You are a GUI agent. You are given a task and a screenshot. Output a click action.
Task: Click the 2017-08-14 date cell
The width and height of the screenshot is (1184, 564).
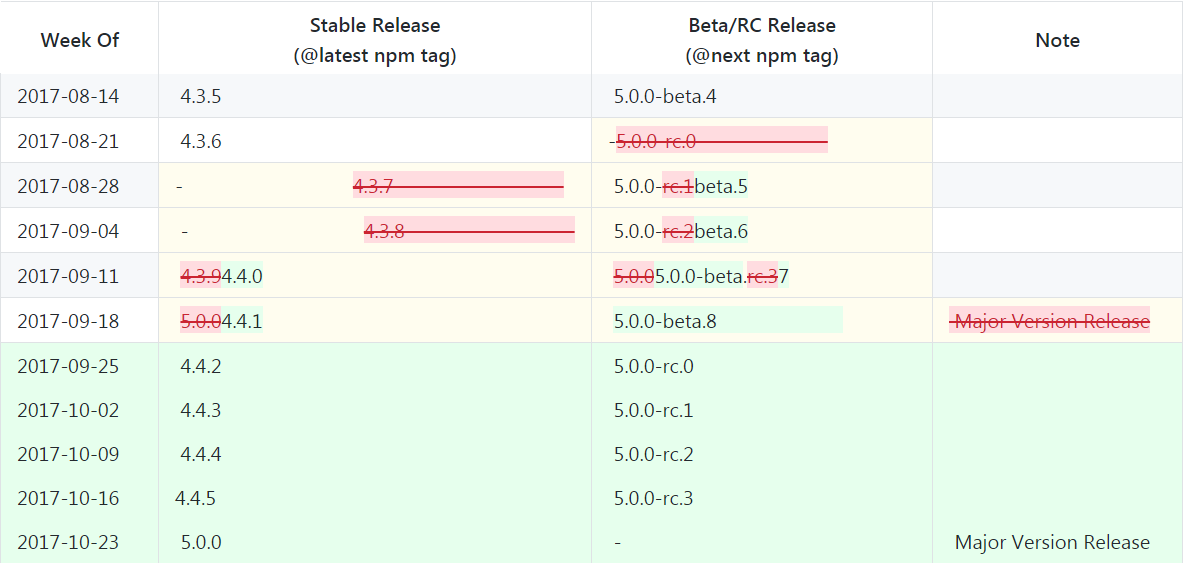[x=68, y=97]
